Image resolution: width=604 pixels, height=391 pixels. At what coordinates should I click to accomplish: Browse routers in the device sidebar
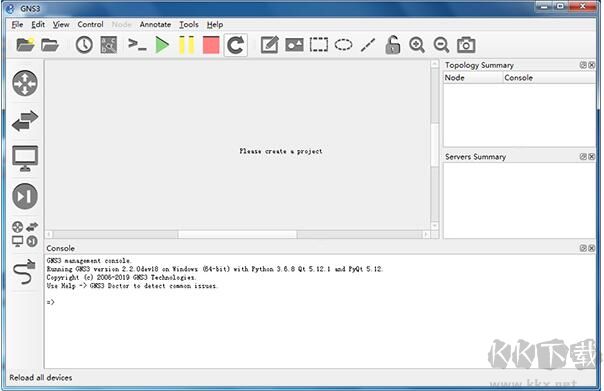[x=25, y=83]
